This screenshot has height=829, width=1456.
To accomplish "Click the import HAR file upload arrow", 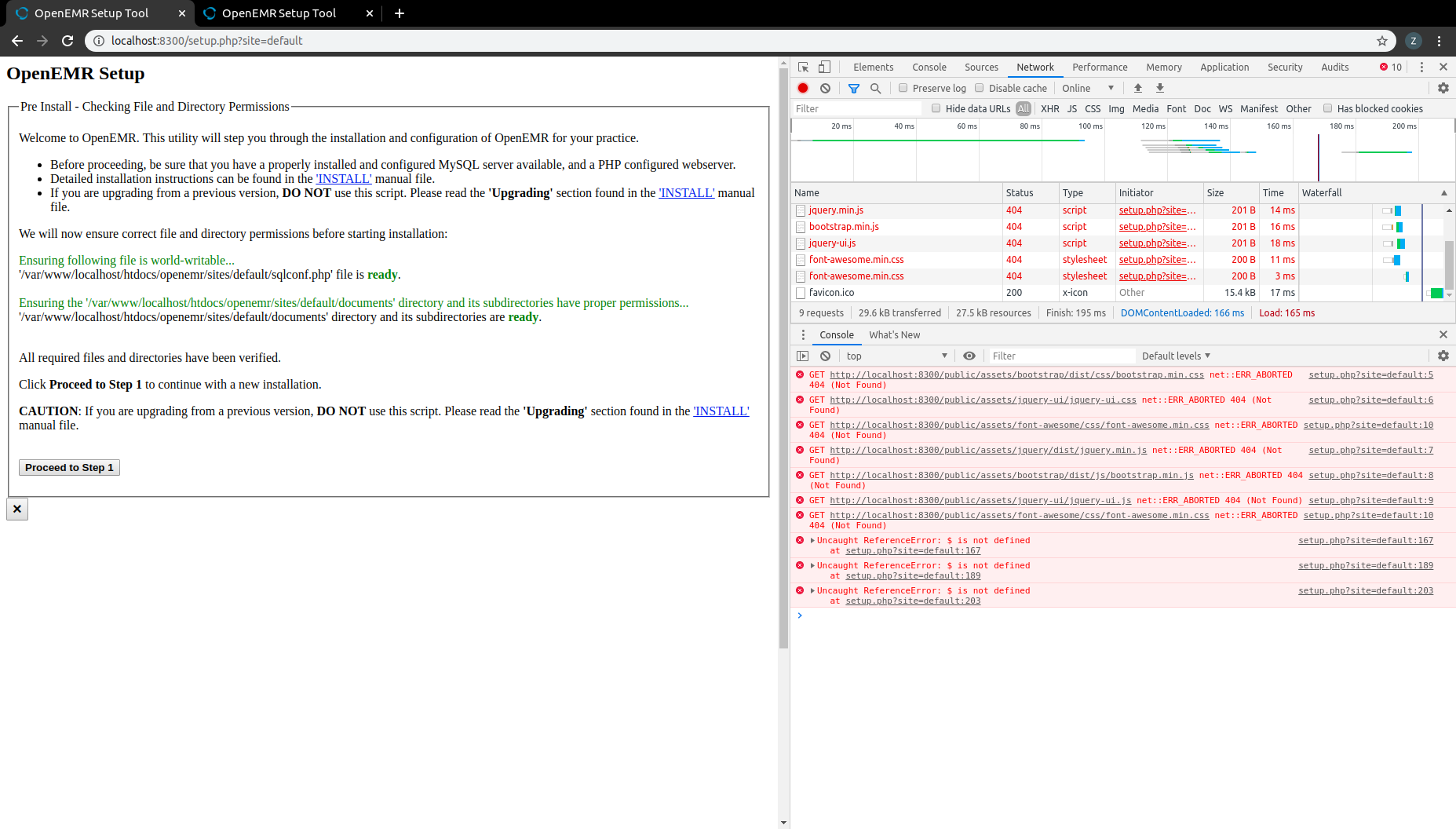I will [x=1138, y=88].
